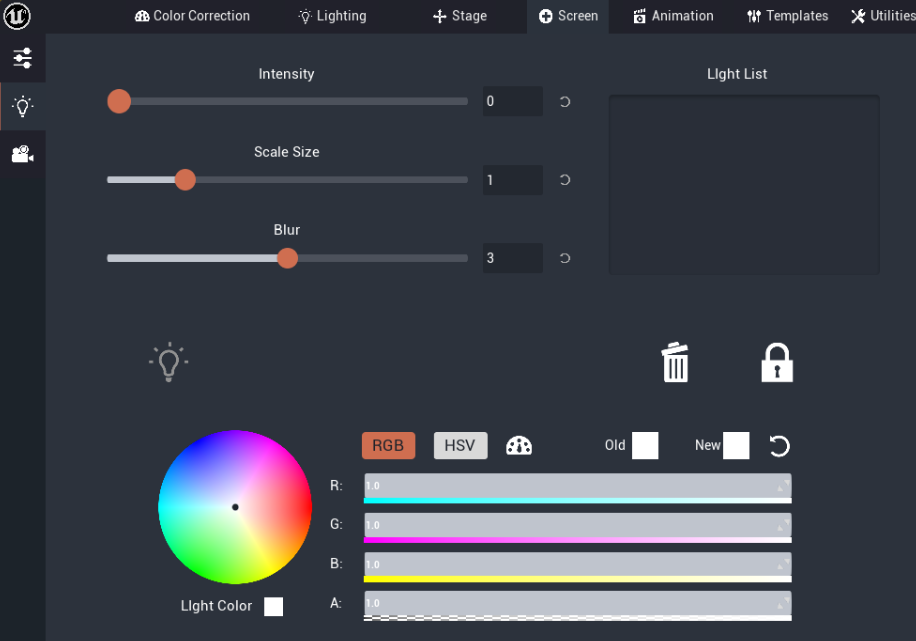
Task: Reset the Scale Size value with its arrow
Action: [564, 180]
